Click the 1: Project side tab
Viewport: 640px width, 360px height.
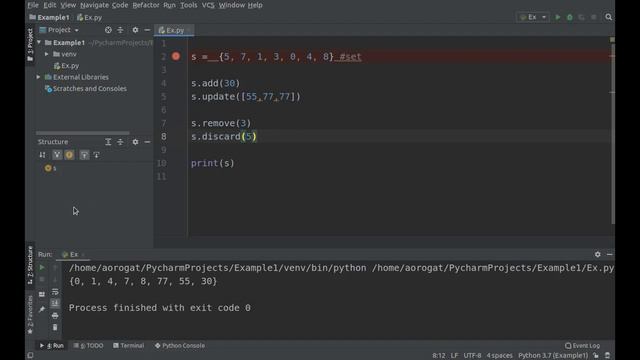tap(30, 45)
